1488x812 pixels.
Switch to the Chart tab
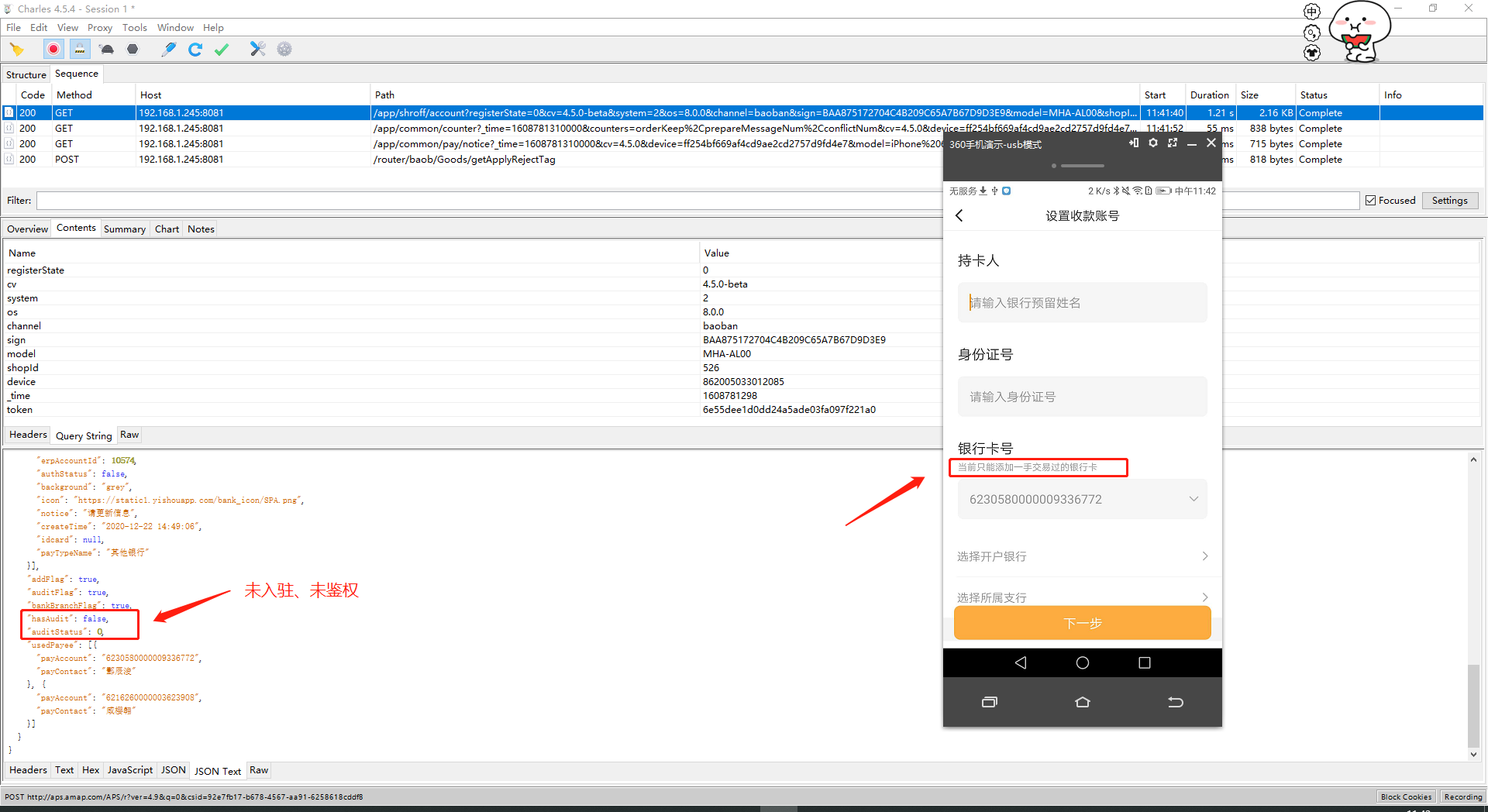pos(167,229)
